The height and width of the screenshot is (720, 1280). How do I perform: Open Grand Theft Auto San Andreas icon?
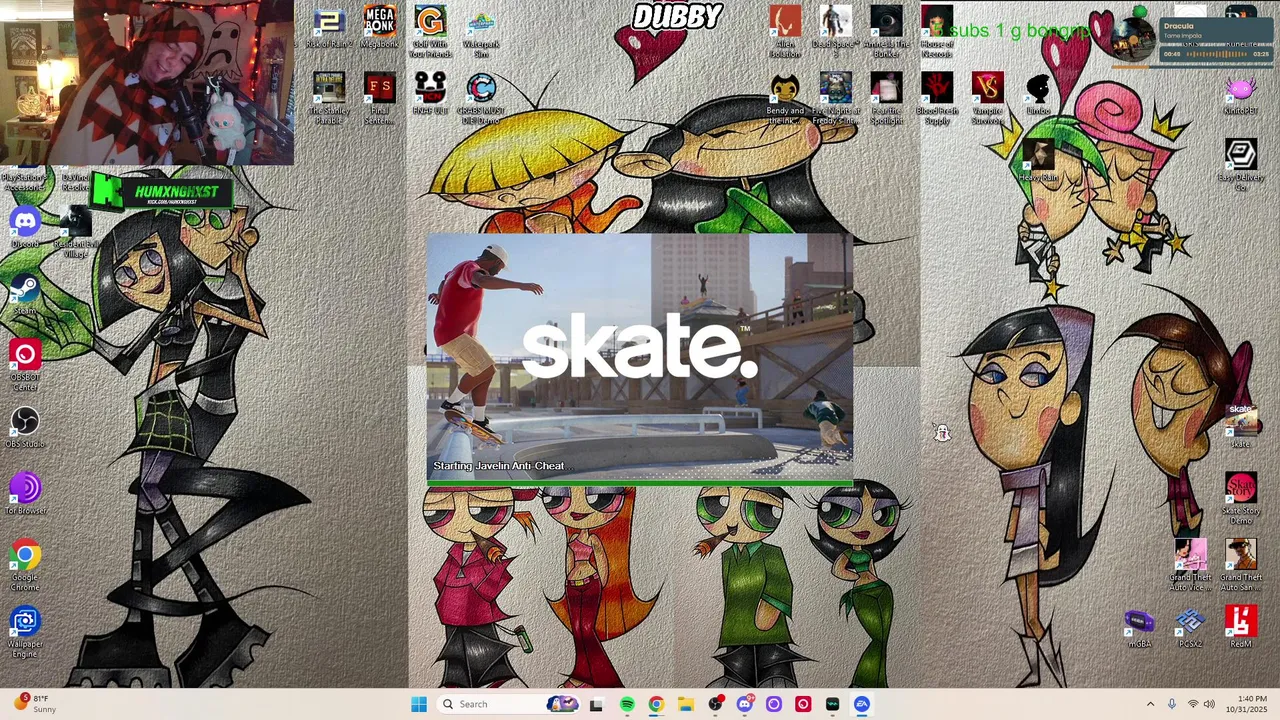point(1240,566)
